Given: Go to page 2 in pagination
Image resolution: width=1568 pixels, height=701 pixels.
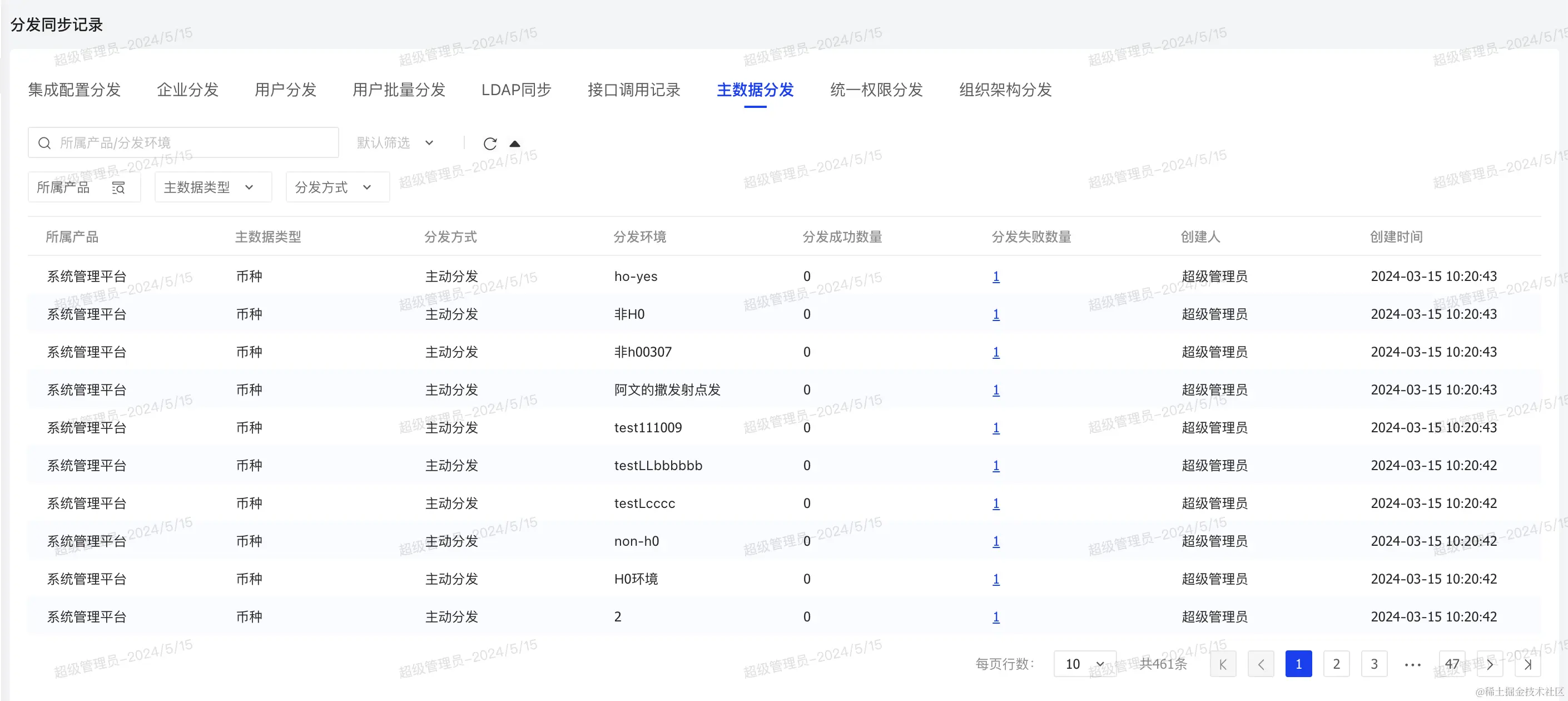Looking at the screenshot, I should 1336,664.
